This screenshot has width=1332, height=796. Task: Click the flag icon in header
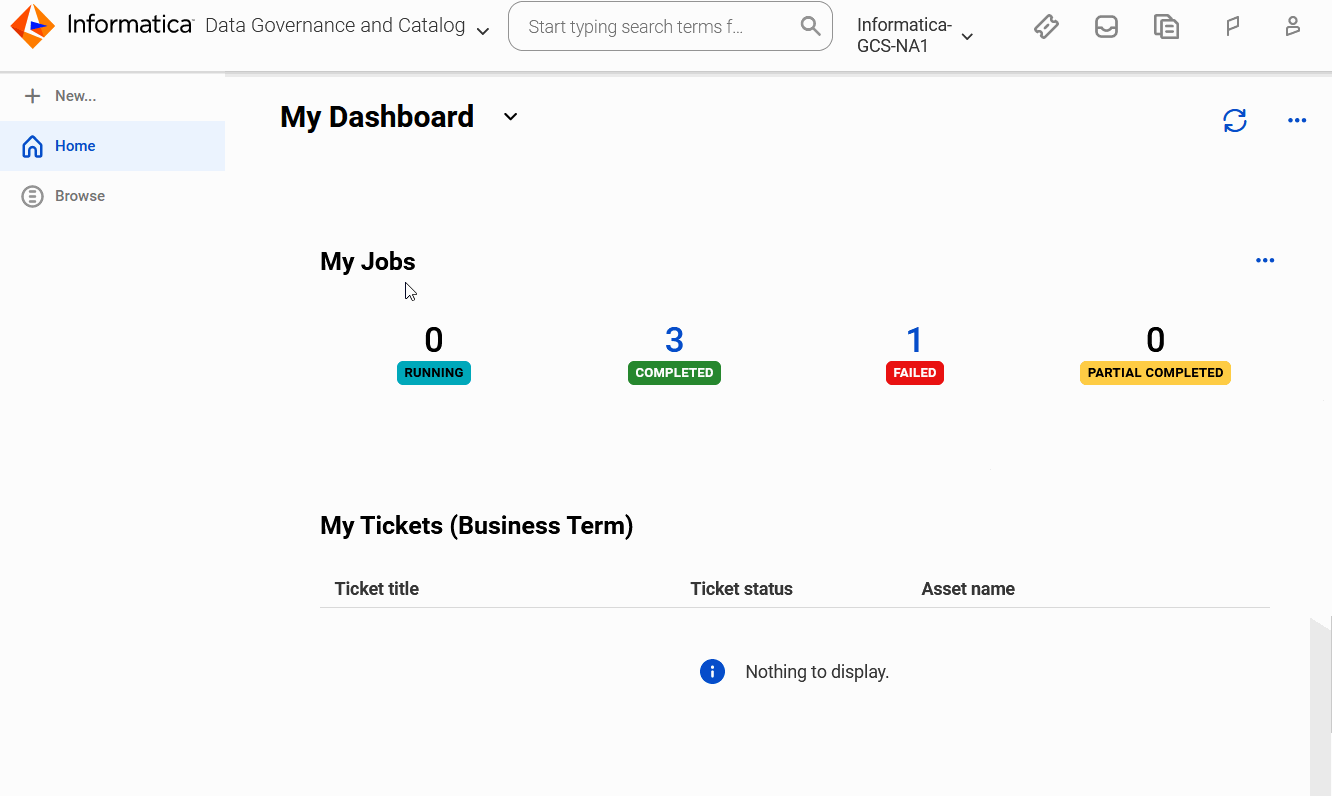(1233, 27)
